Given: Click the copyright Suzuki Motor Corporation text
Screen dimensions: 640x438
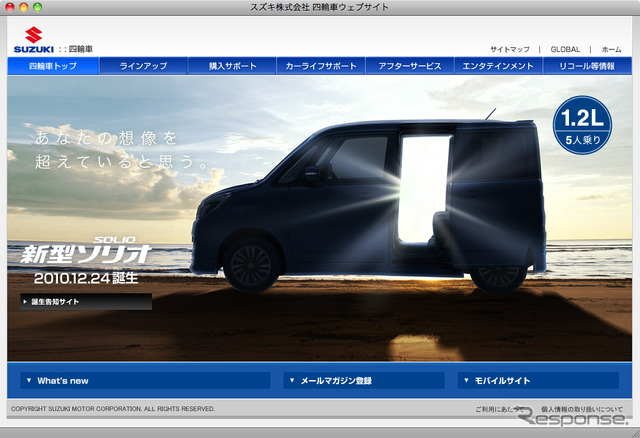Looking at the screenshot, I should click(x=113, y=409).
